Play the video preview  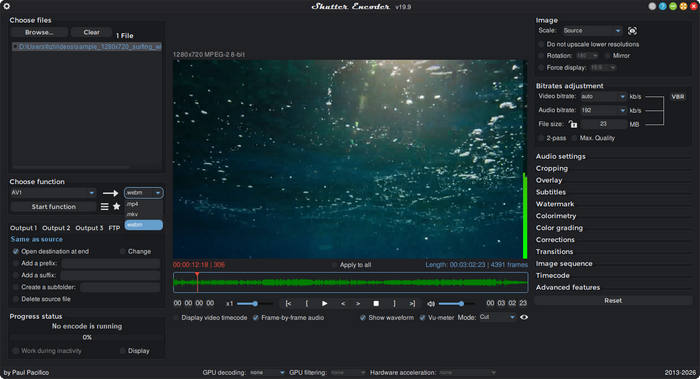click(x=325, y=304)
